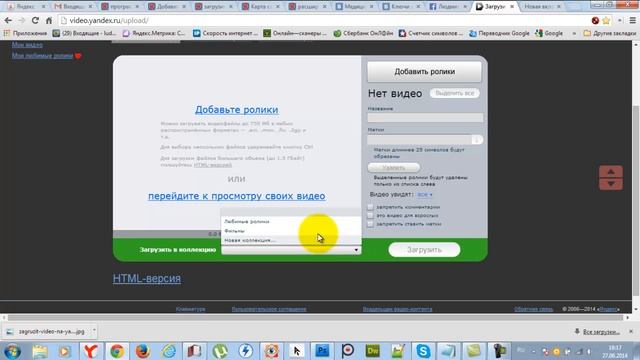Open the HTML-версия link below uploader
This screenshot has width=640, height=360.
pyautogui.click(x=147, y=279)
